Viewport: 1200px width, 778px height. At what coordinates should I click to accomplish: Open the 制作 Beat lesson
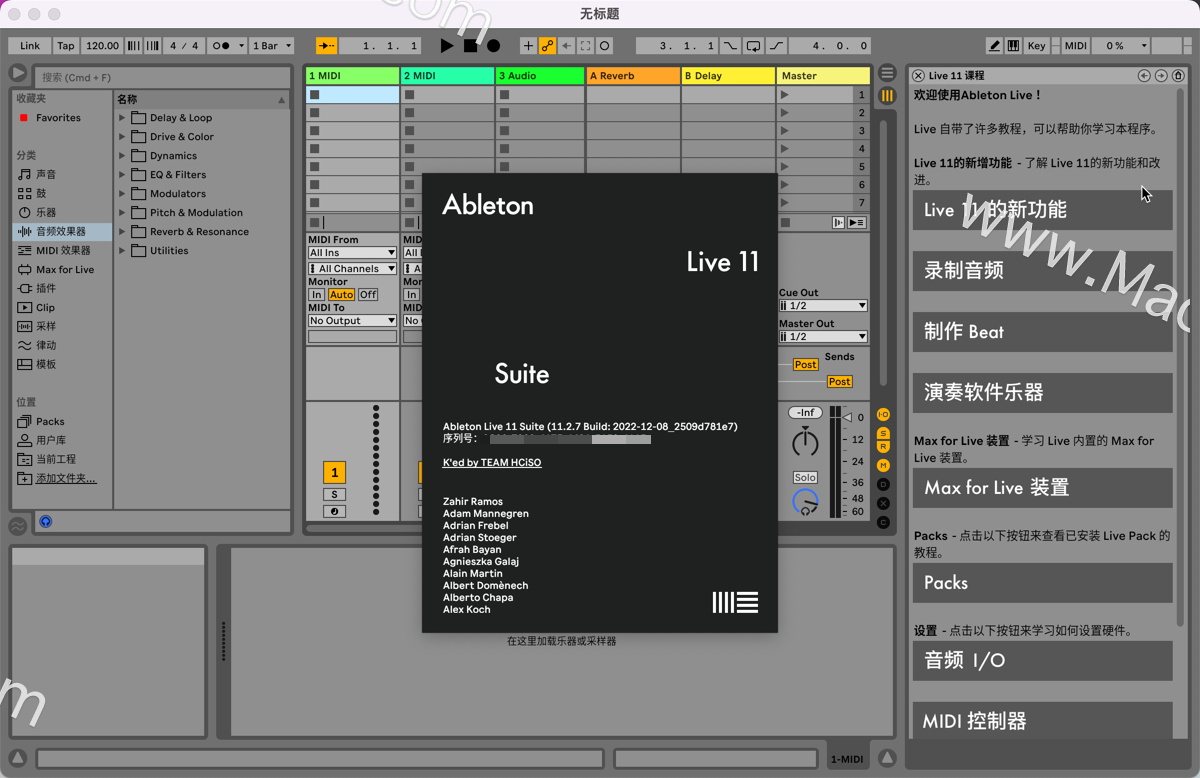tap(1042, 332)
